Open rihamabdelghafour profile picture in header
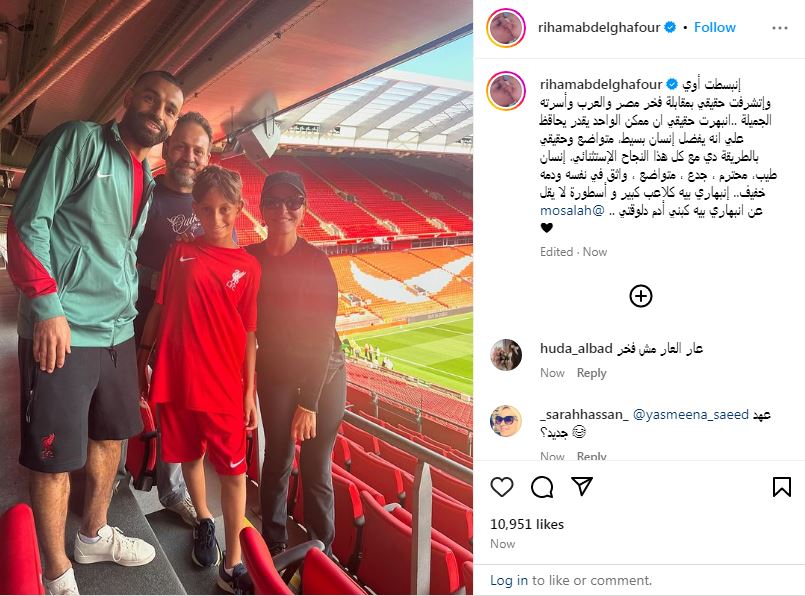 click(506, 28)
